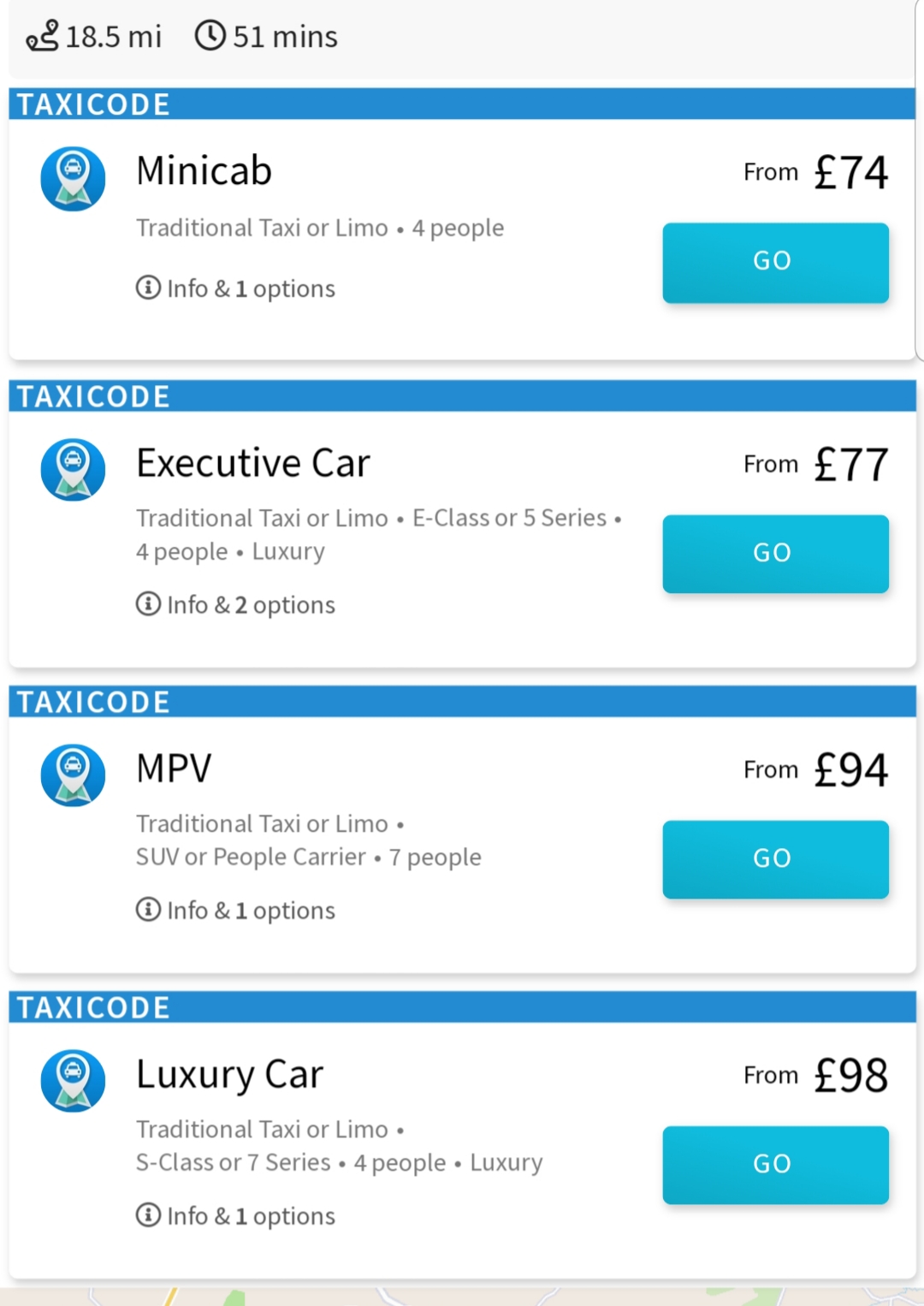Click the info circle icon under Executive Car

(x=148, y=604)
